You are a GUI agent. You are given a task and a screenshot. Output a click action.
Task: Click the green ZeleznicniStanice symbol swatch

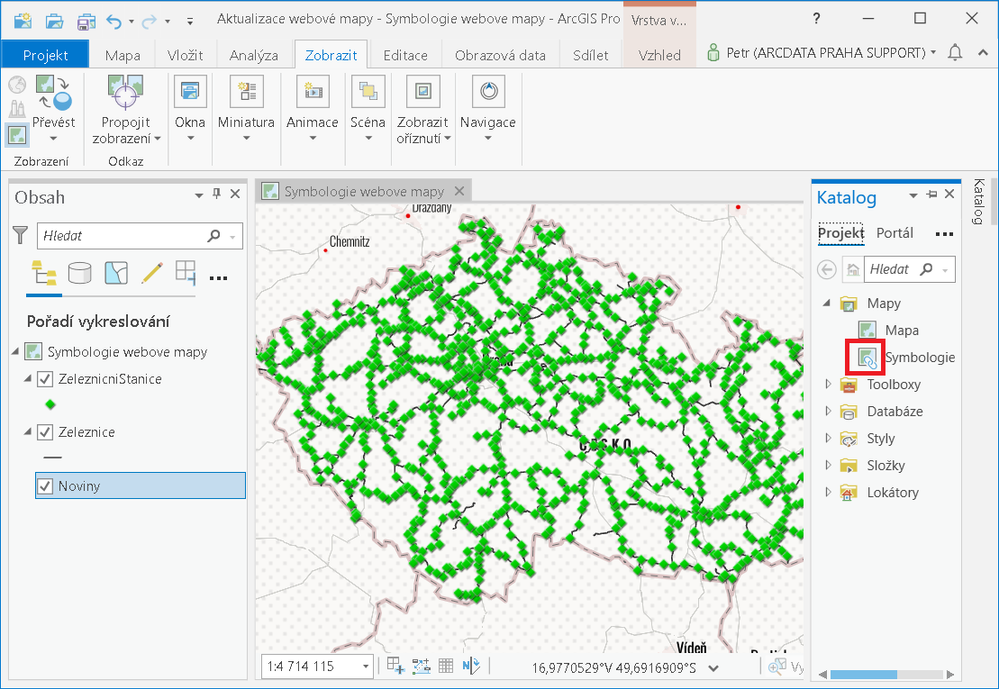click(51, 405)
